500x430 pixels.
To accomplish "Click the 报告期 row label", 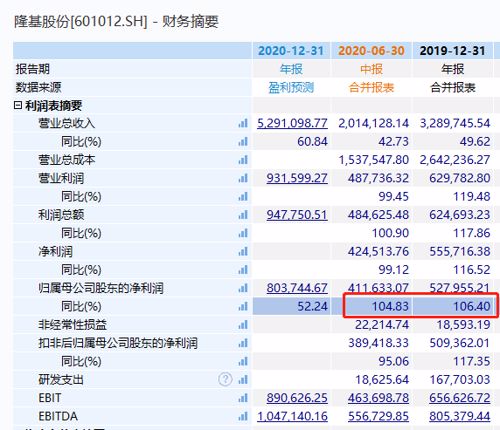I will pyautogui.click(x=32, y=69).
